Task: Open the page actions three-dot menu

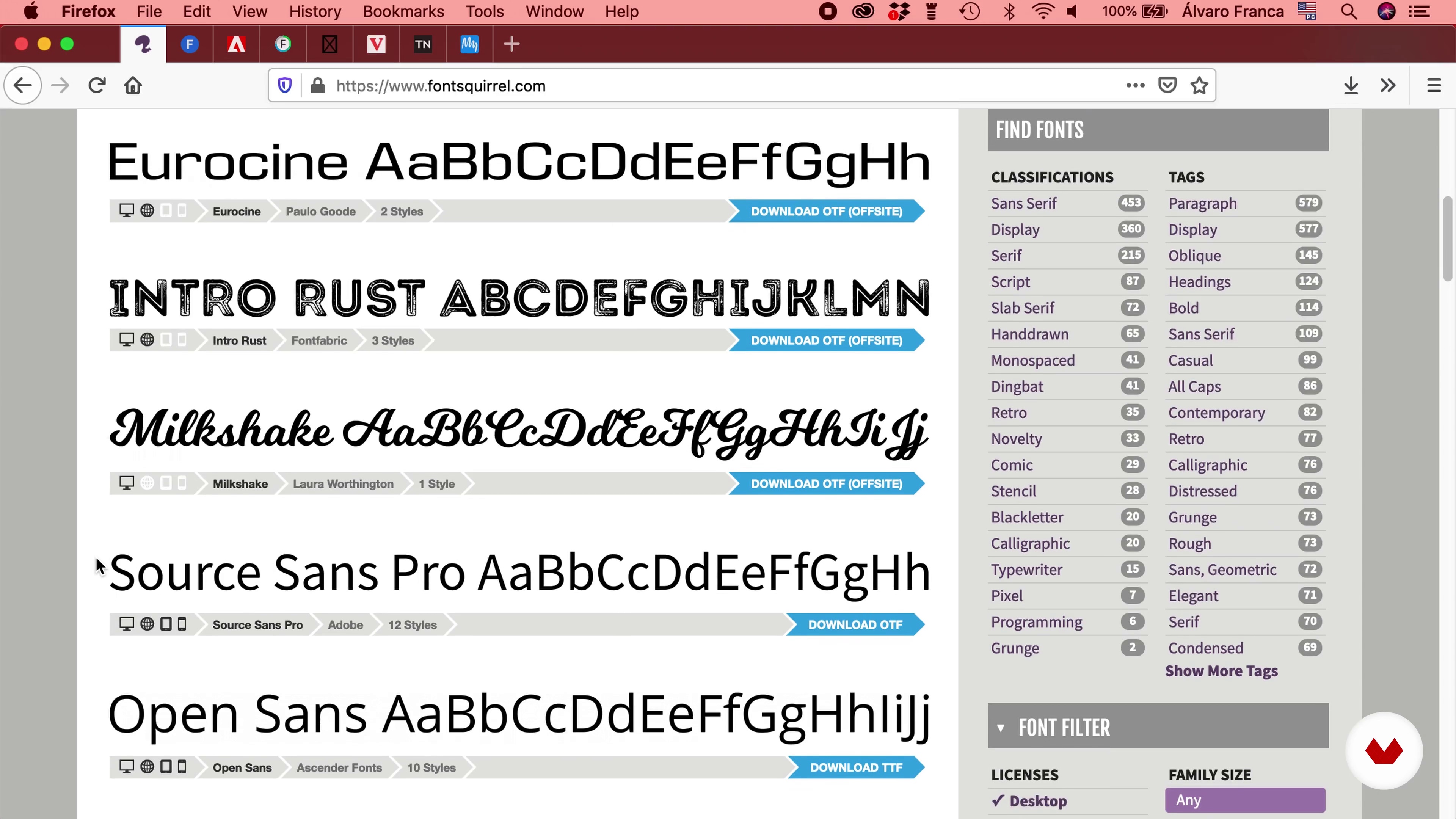Action: (1135, 86)
